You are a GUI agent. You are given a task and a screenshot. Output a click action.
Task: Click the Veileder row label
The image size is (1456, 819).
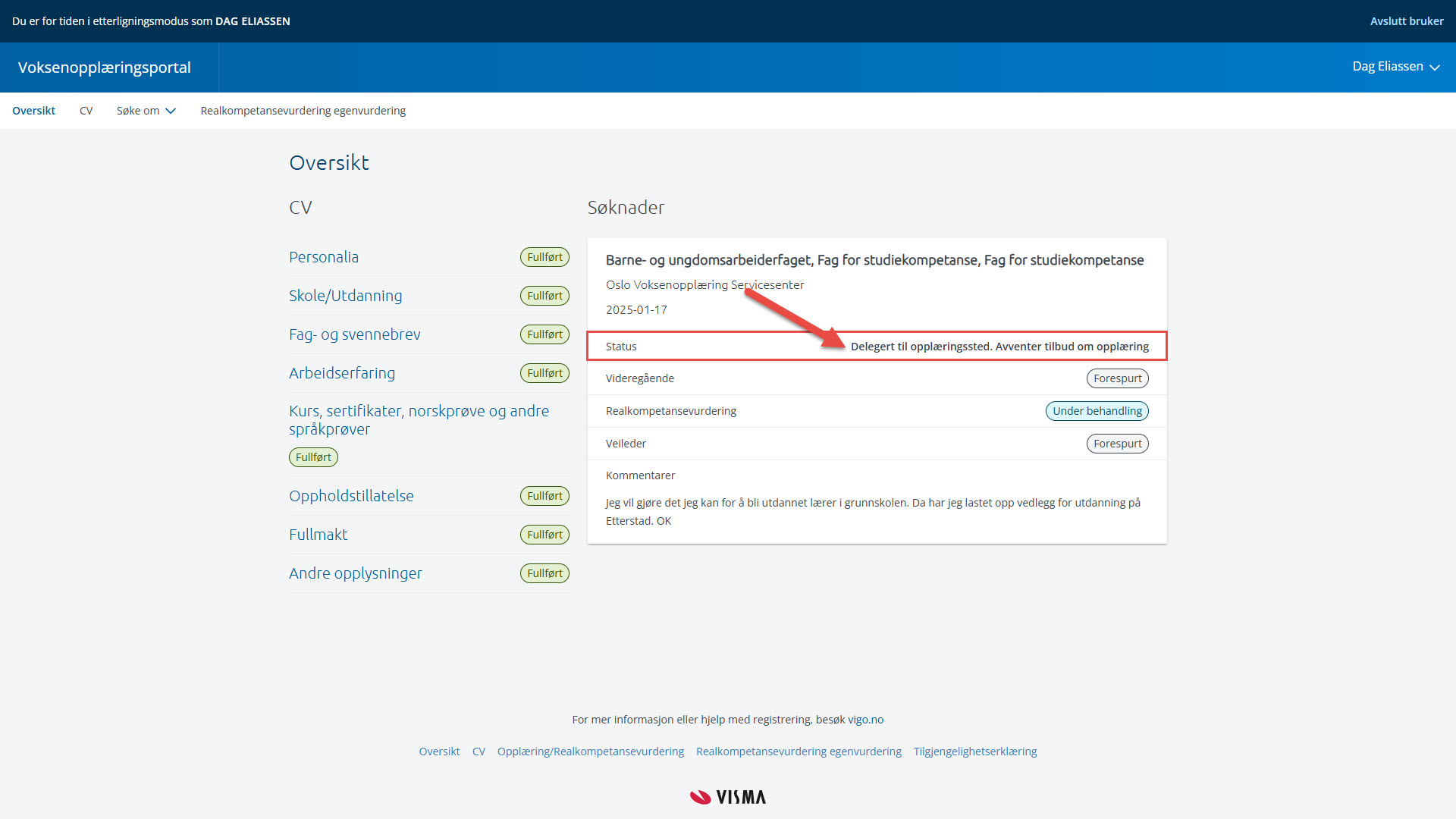[626, 444]
